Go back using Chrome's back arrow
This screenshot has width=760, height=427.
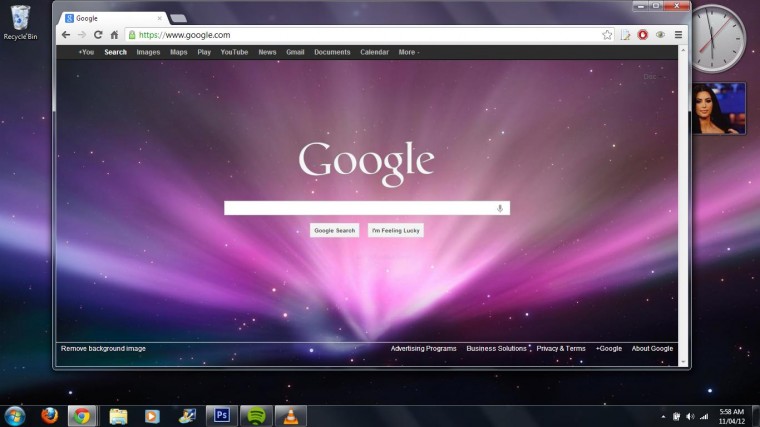point(66,35)
